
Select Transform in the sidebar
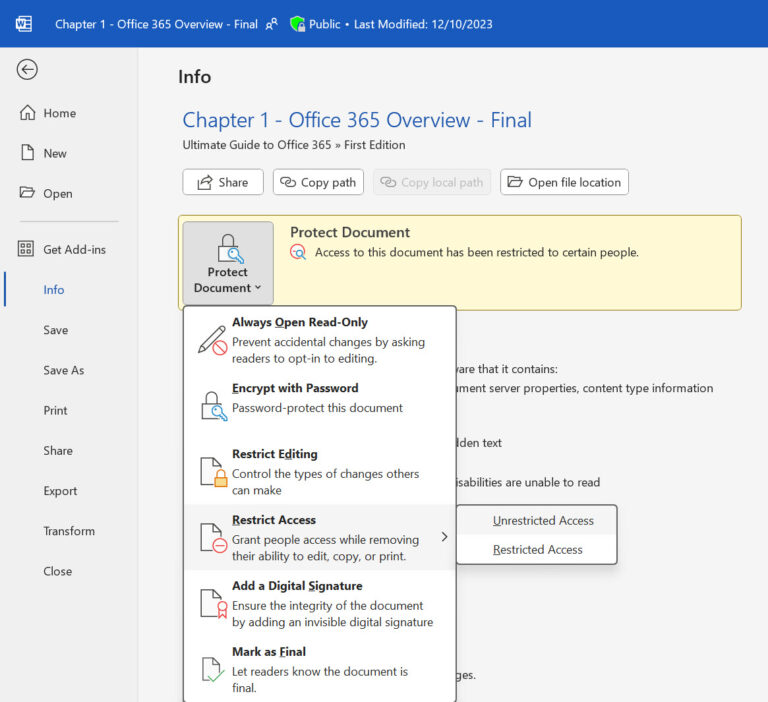click(x=69, y=531)
